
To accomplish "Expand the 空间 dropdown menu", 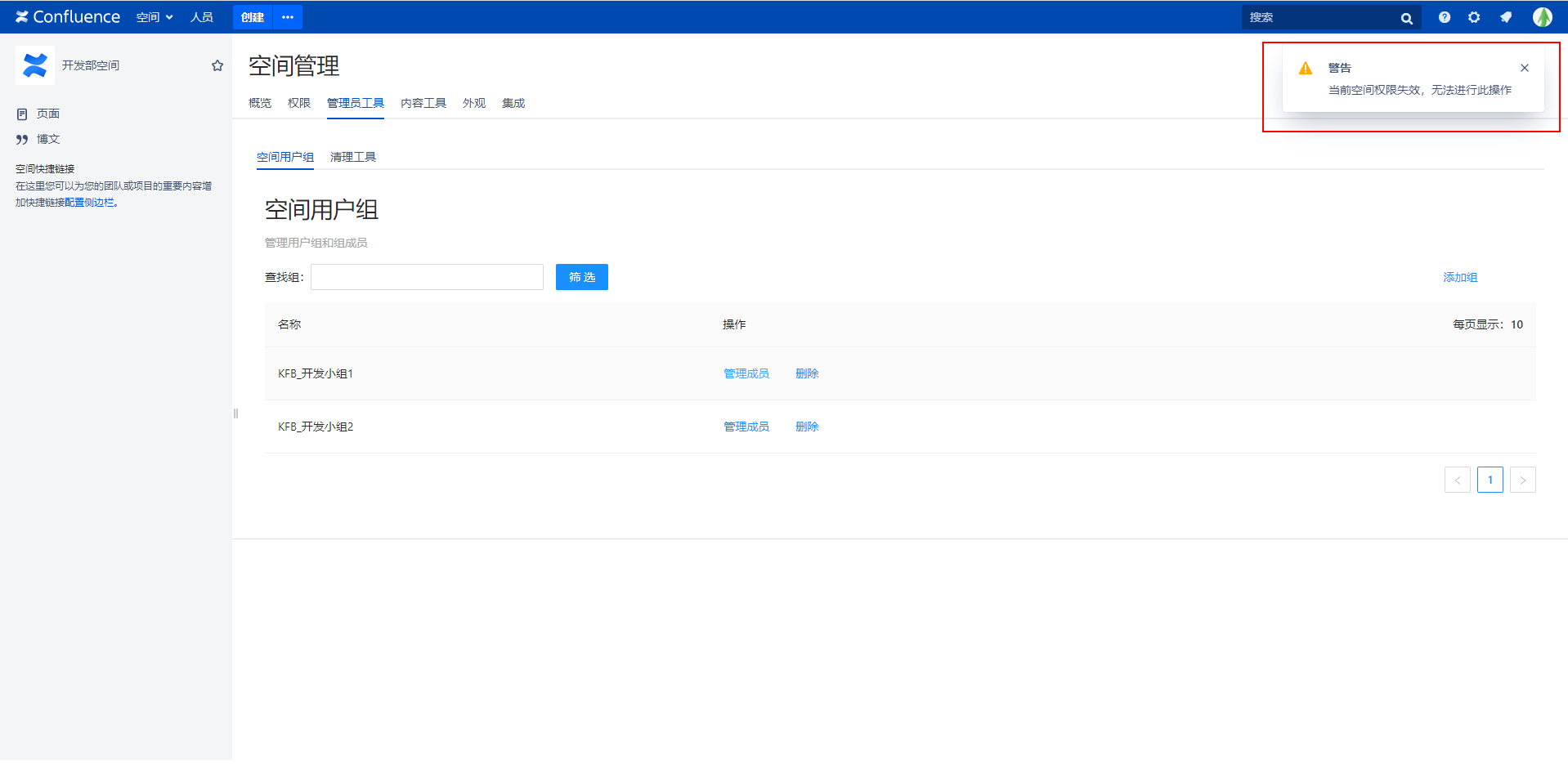I will click(155, 17).
